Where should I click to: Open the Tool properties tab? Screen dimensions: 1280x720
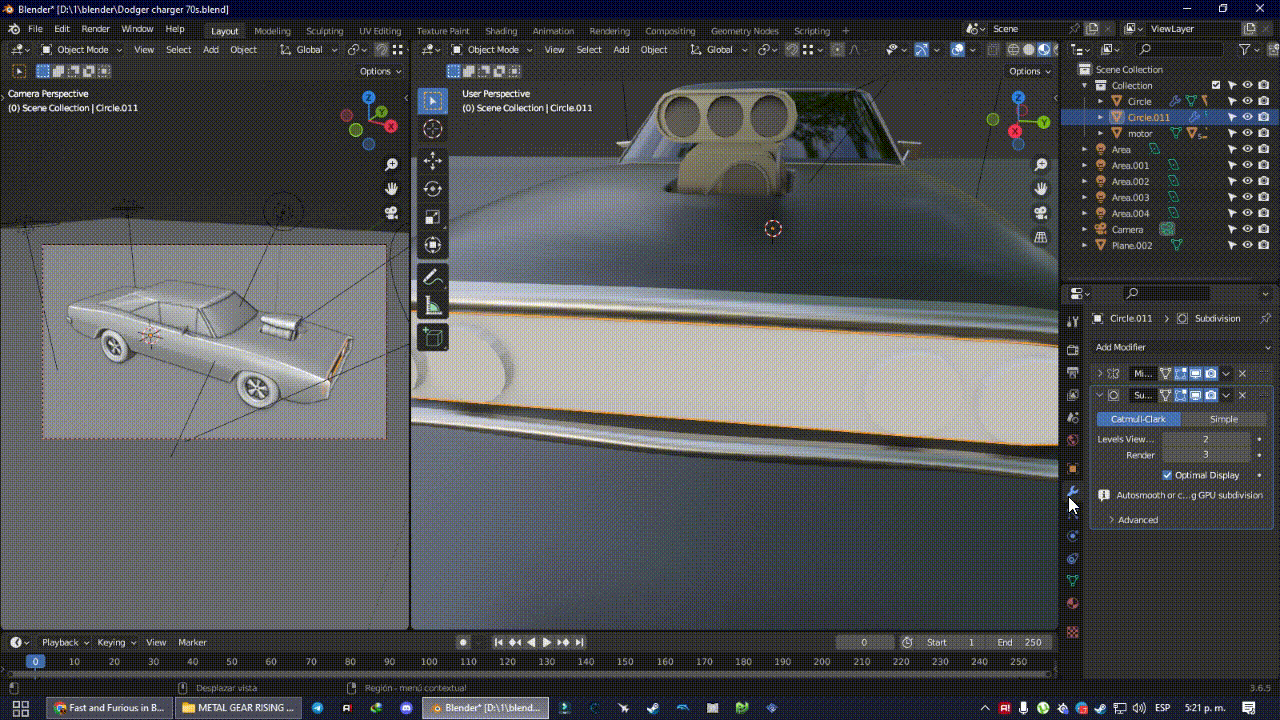tap(1072, 321)
